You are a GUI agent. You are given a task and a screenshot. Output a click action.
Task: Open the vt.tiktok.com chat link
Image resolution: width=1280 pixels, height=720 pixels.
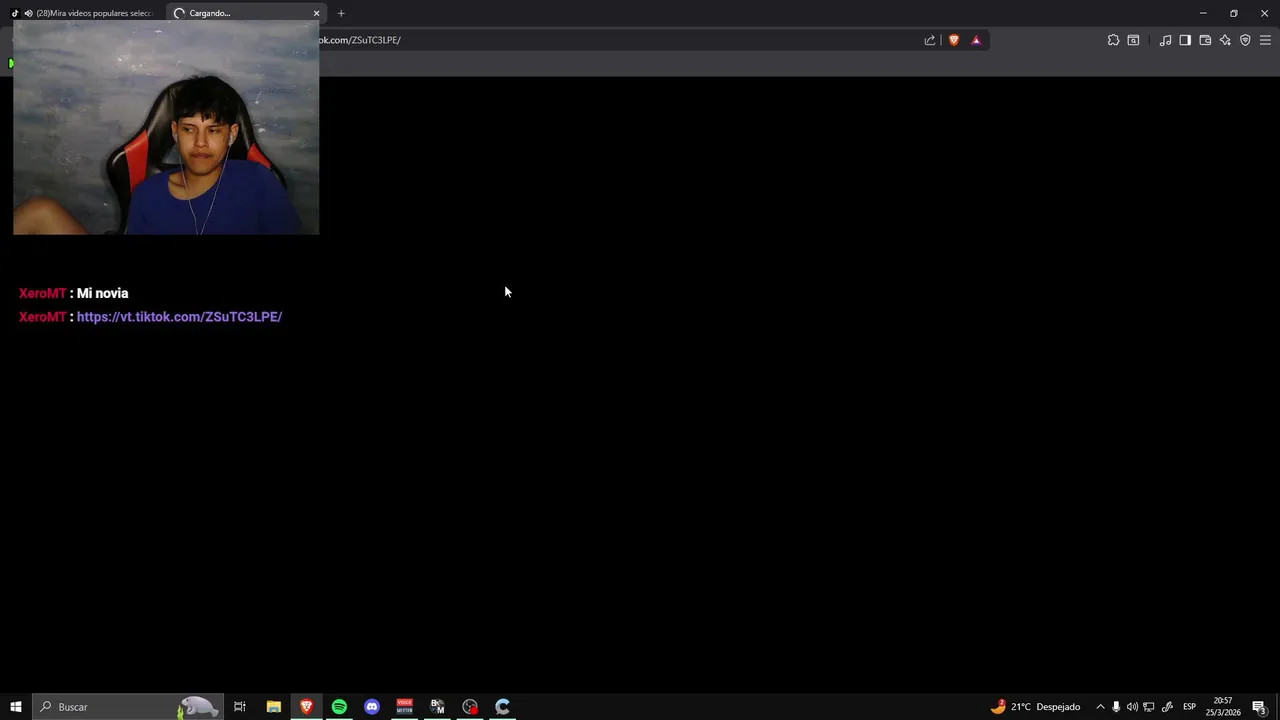click(x=179, y=317)
